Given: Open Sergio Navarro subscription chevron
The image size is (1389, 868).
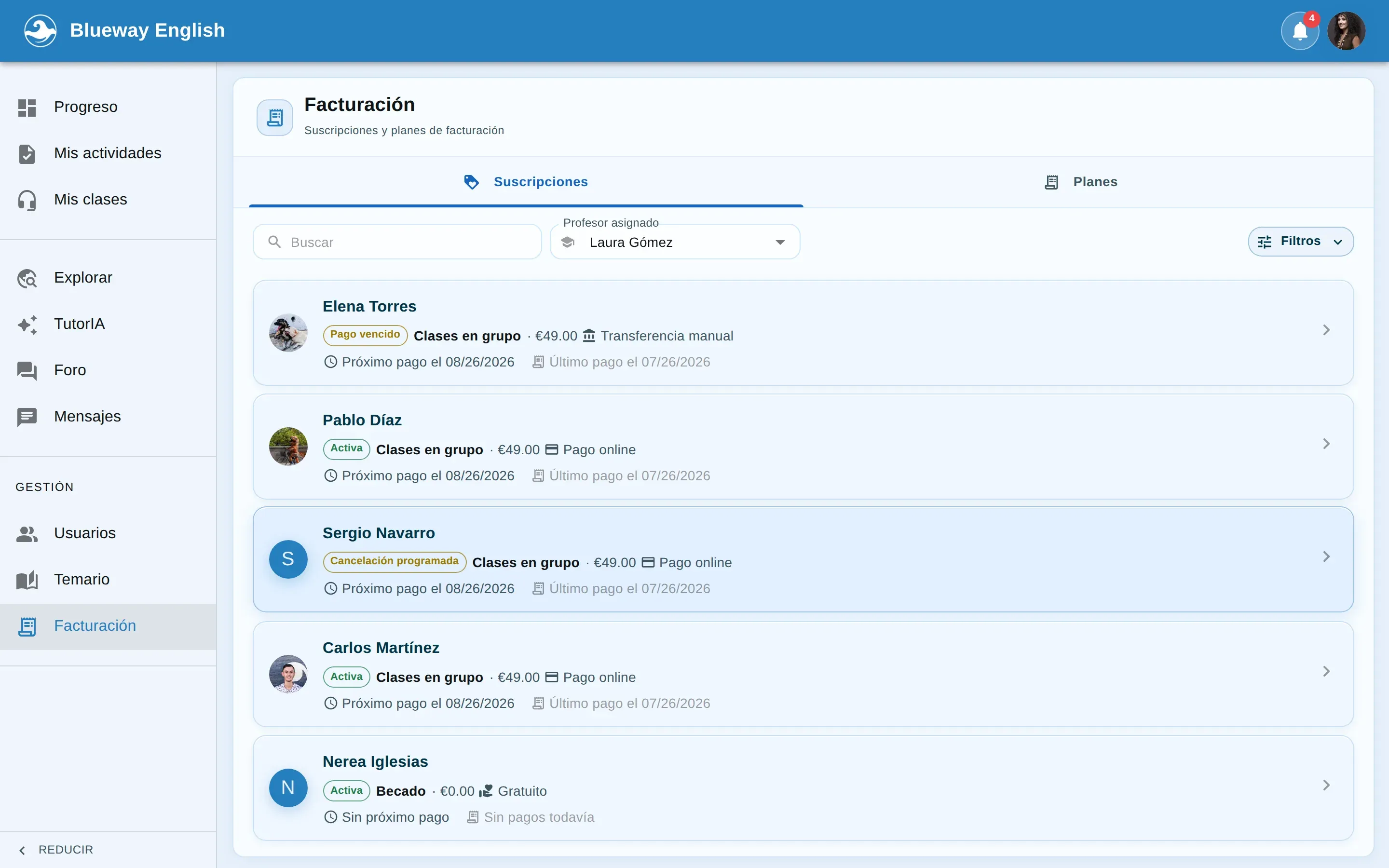Looking at the screenshot, I should (x=1326, y=557).
